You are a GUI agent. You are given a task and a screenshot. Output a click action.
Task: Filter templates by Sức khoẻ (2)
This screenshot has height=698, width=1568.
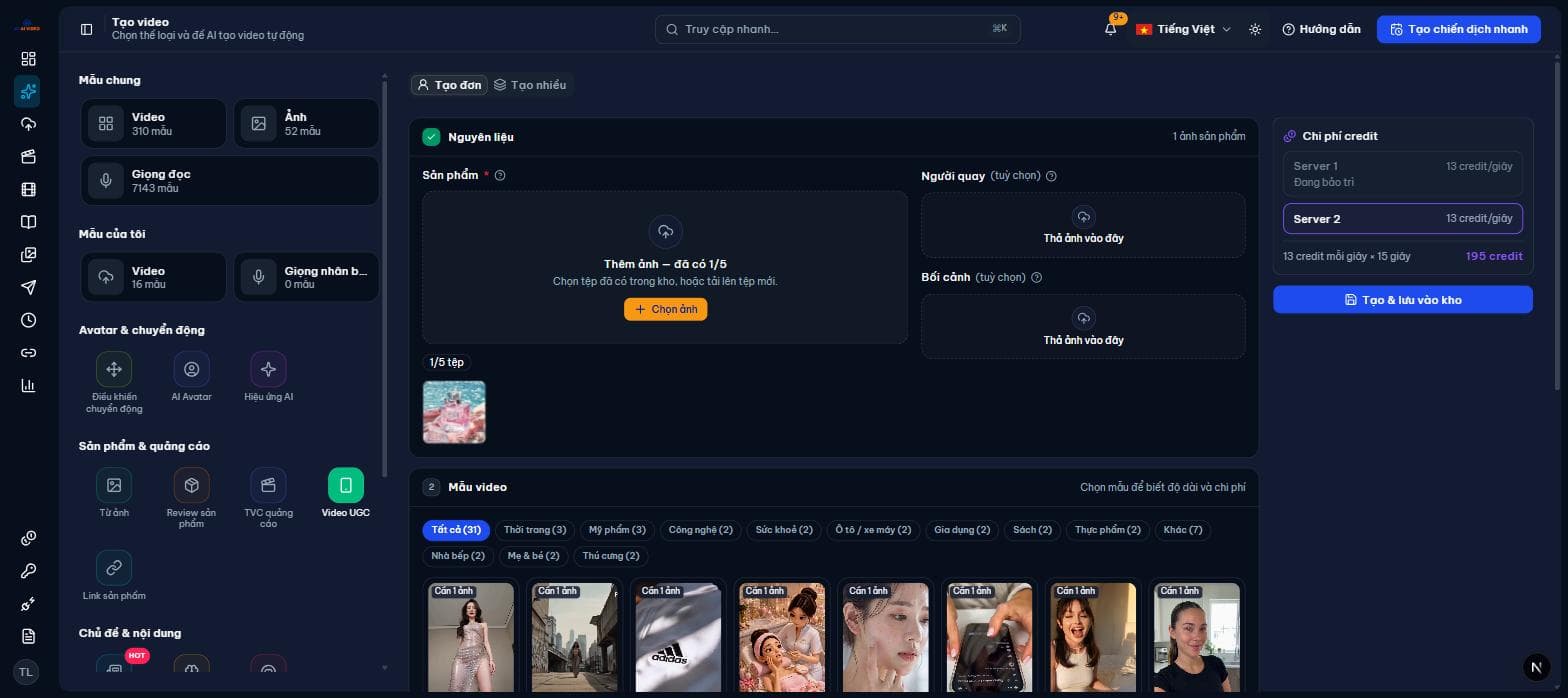point(784,530)
